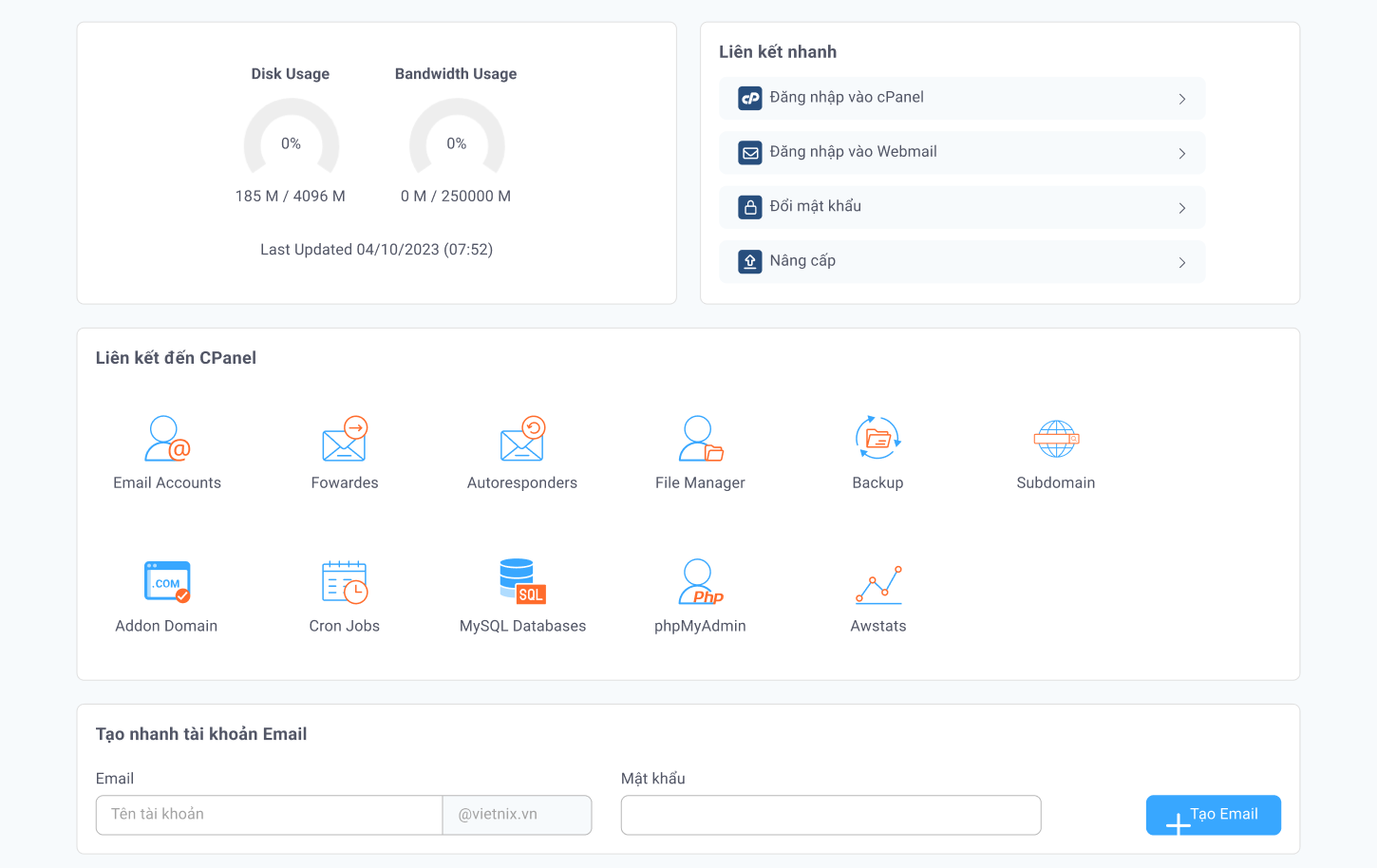The width and height of the screenshot is (1377, 868).
Task: Open the Backup icon
Action: [877, 439]
